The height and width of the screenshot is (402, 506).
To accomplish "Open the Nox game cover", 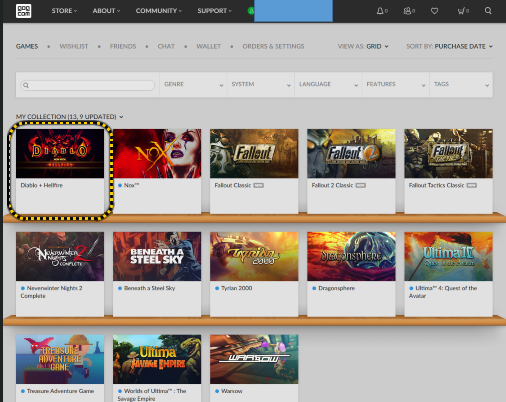I will pyautogui.click(x=157, y=153).
